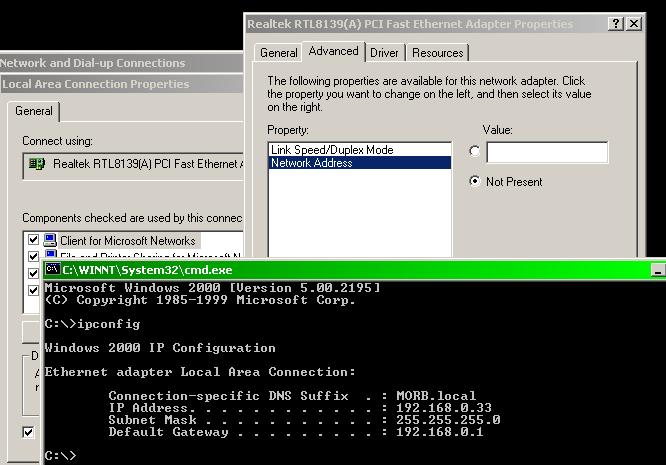Image resolution: width=666 pixels, height=465 pixels.
Task: Click the 255.255.255.0 subnet mask value
Action: pyautogui.click(x=448, y=420)
